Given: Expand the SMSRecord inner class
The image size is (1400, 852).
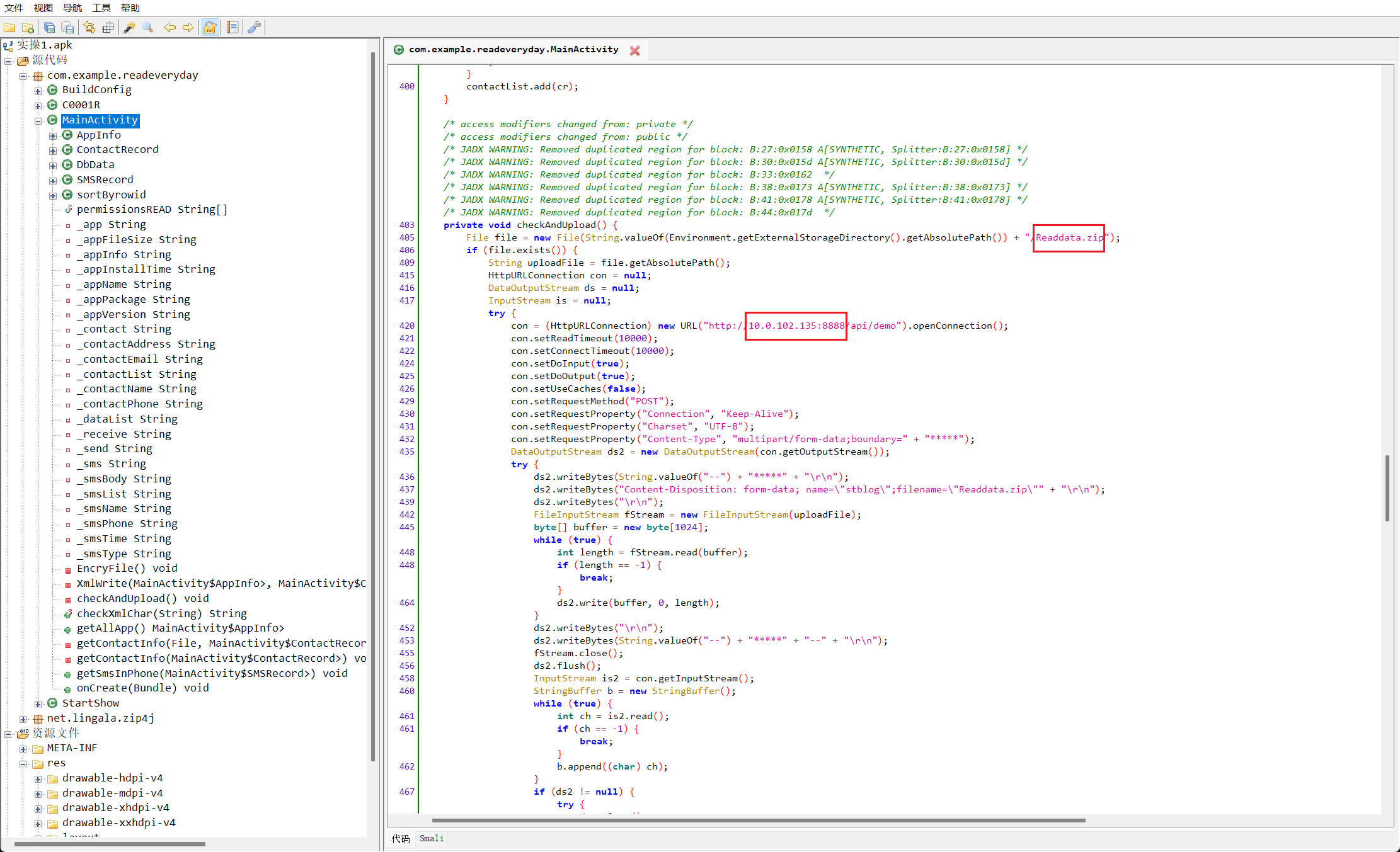Looking at the screenshot, I should point(53,180).
